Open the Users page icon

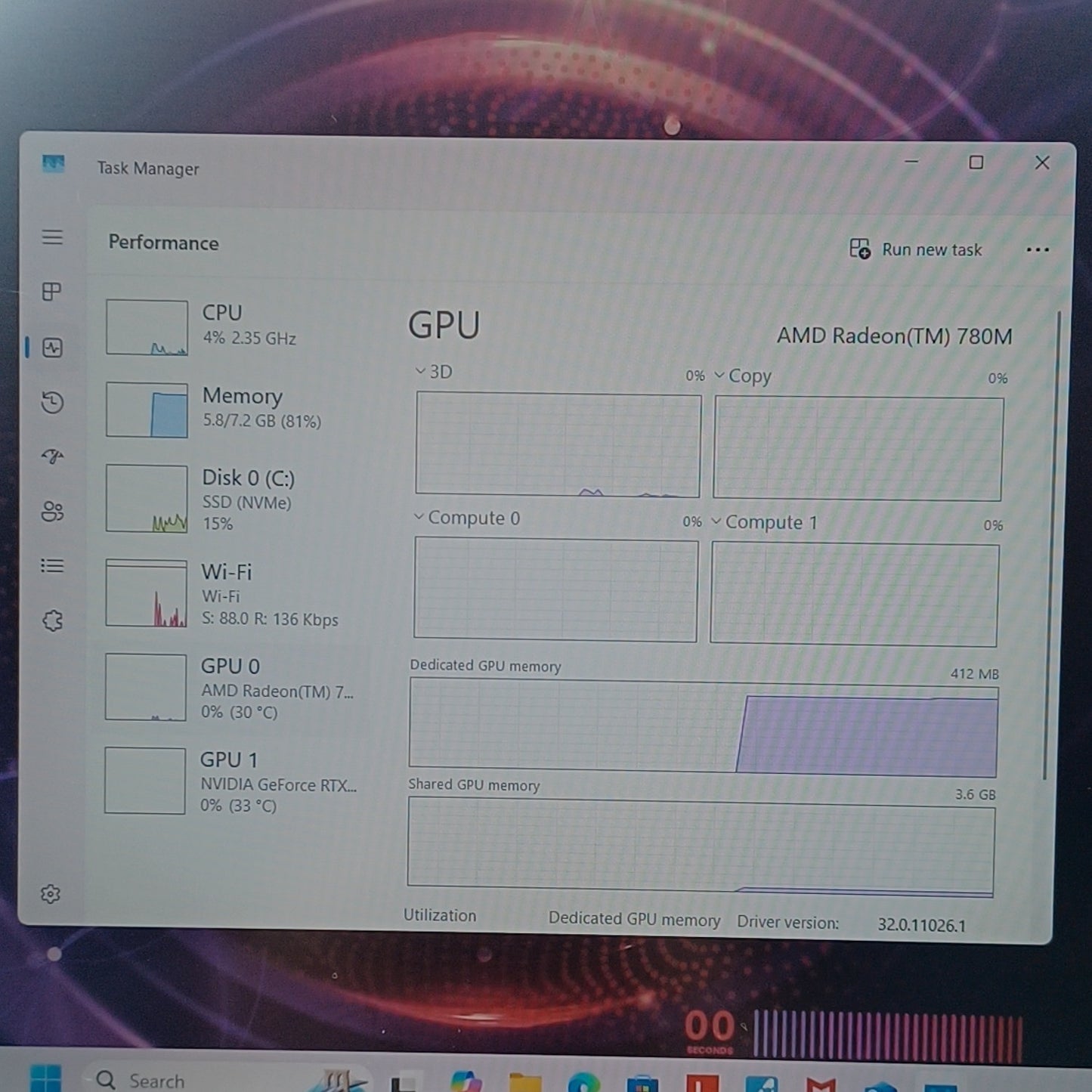[52, 512]
